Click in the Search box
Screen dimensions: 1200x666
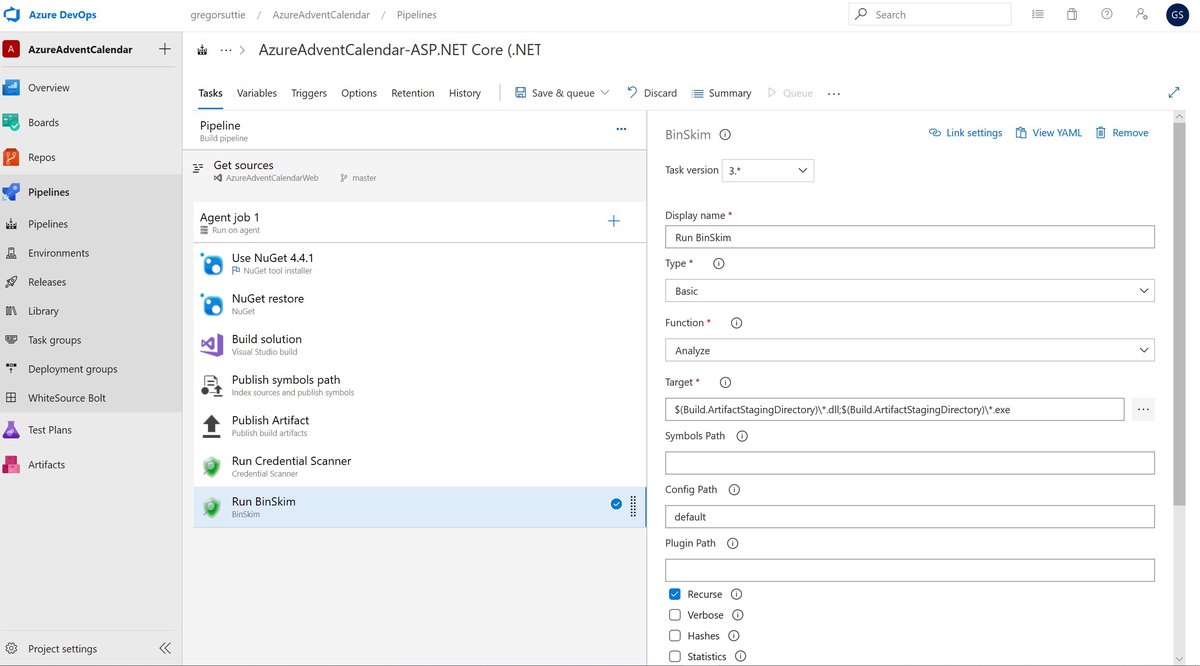tap(930, 15)
